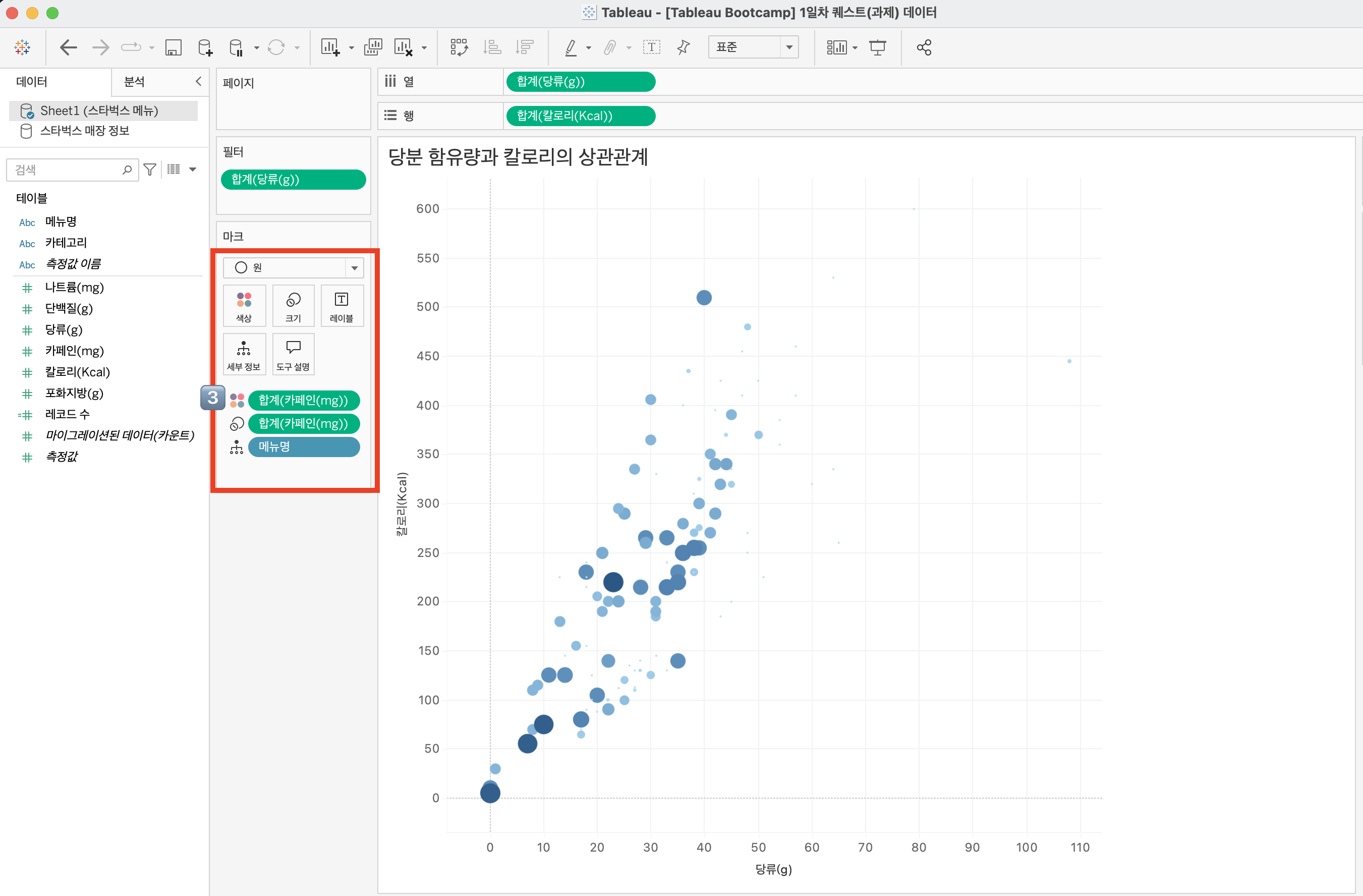Screen dimensions: 1363x896
Task: Click the save workbook icon
Action: point(173,47)
